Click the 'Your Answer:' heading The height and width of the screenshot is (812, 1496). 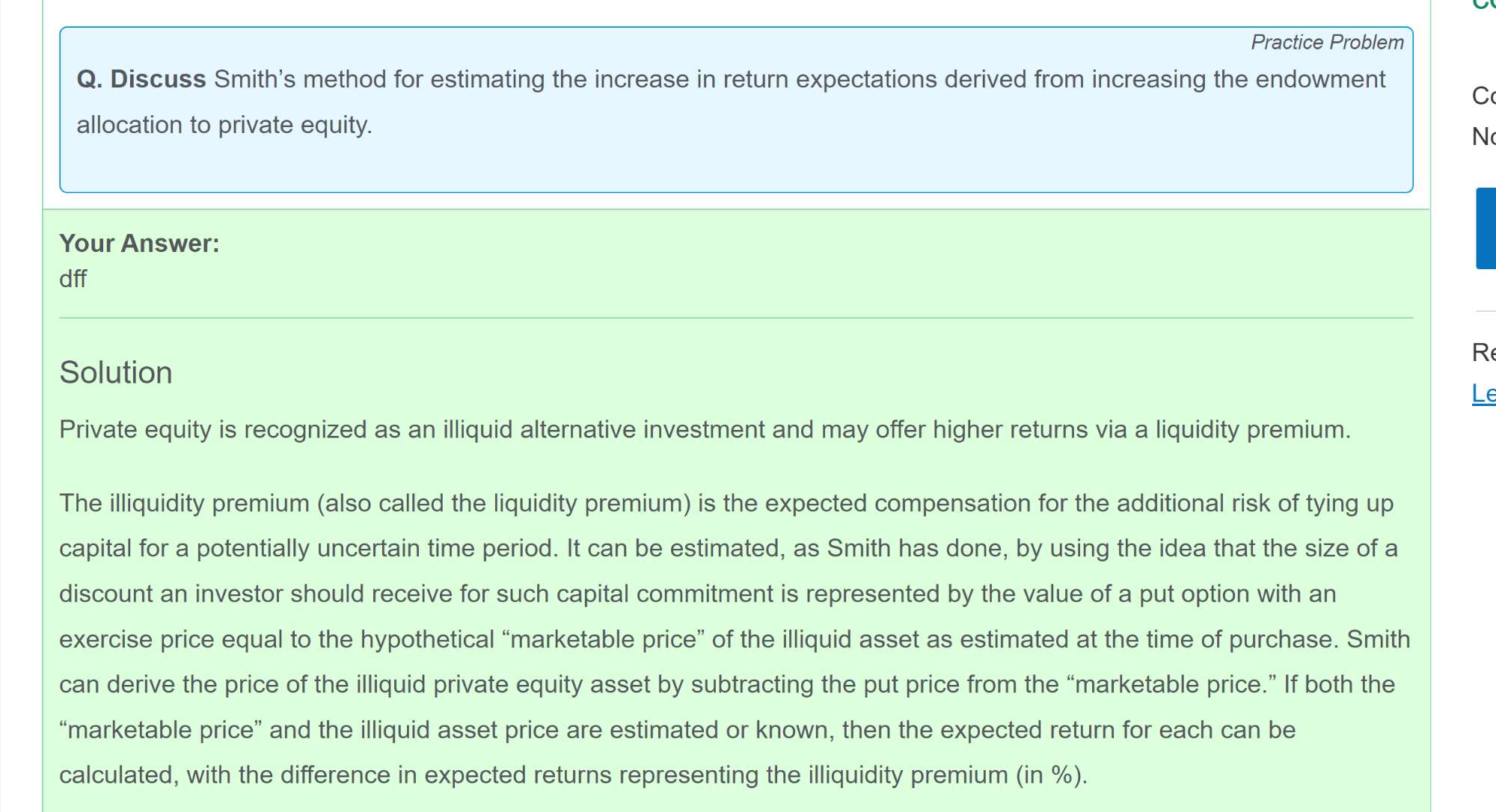pyautogui.click(x=139, y=244)
